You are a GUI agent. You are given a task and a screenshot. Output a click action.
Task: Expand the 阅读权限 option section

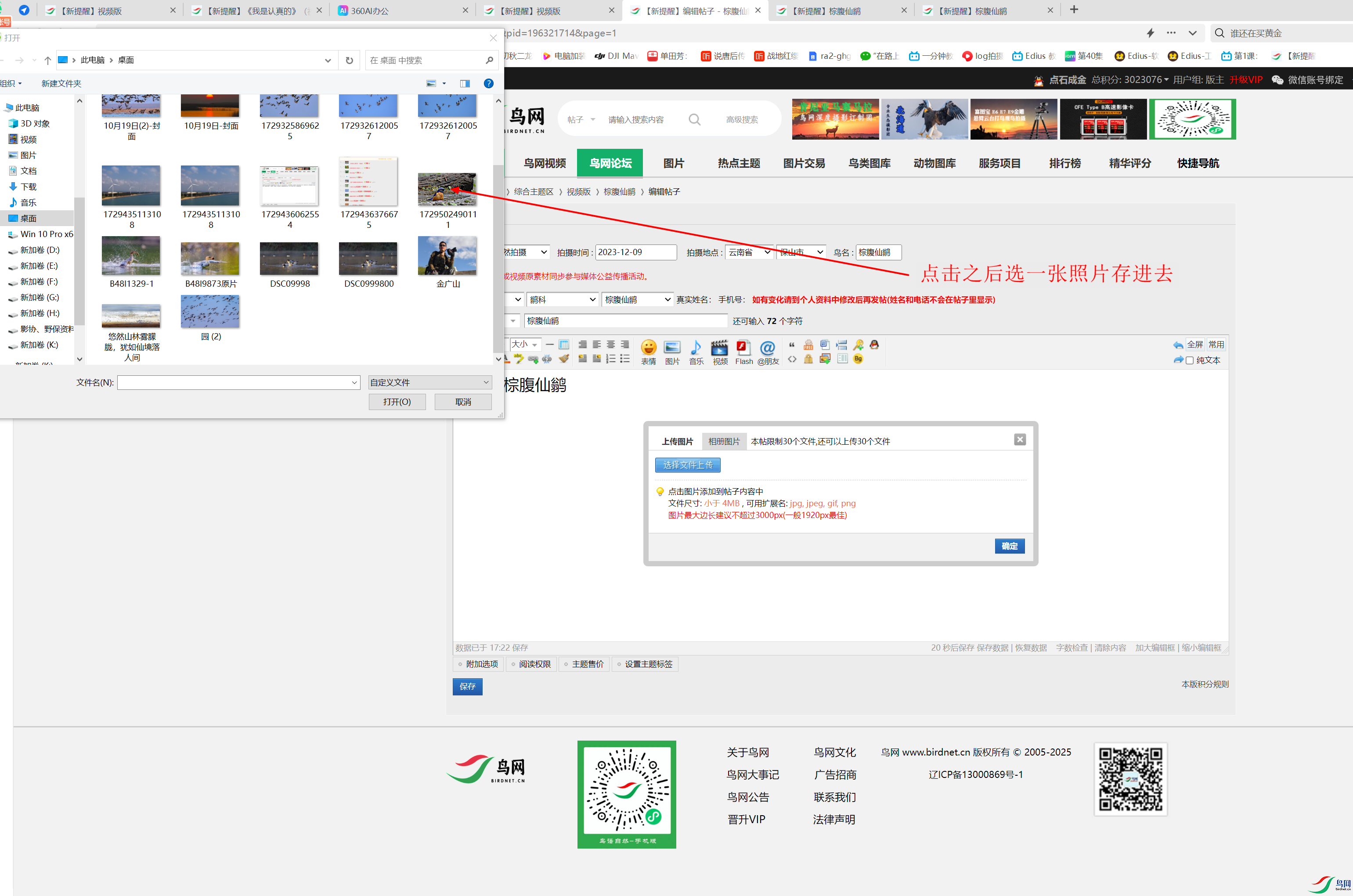[x=531, y=664]
